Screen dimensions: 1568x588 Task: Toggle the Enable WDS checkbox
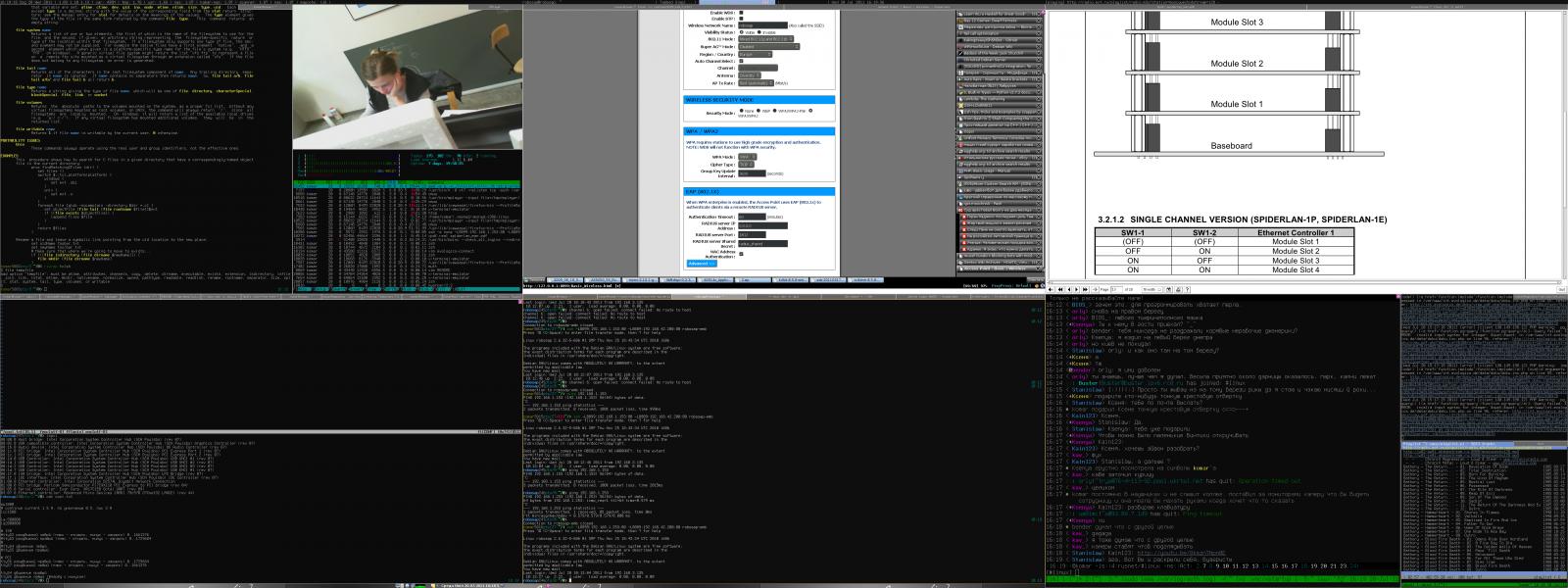(x=741, y=12)
